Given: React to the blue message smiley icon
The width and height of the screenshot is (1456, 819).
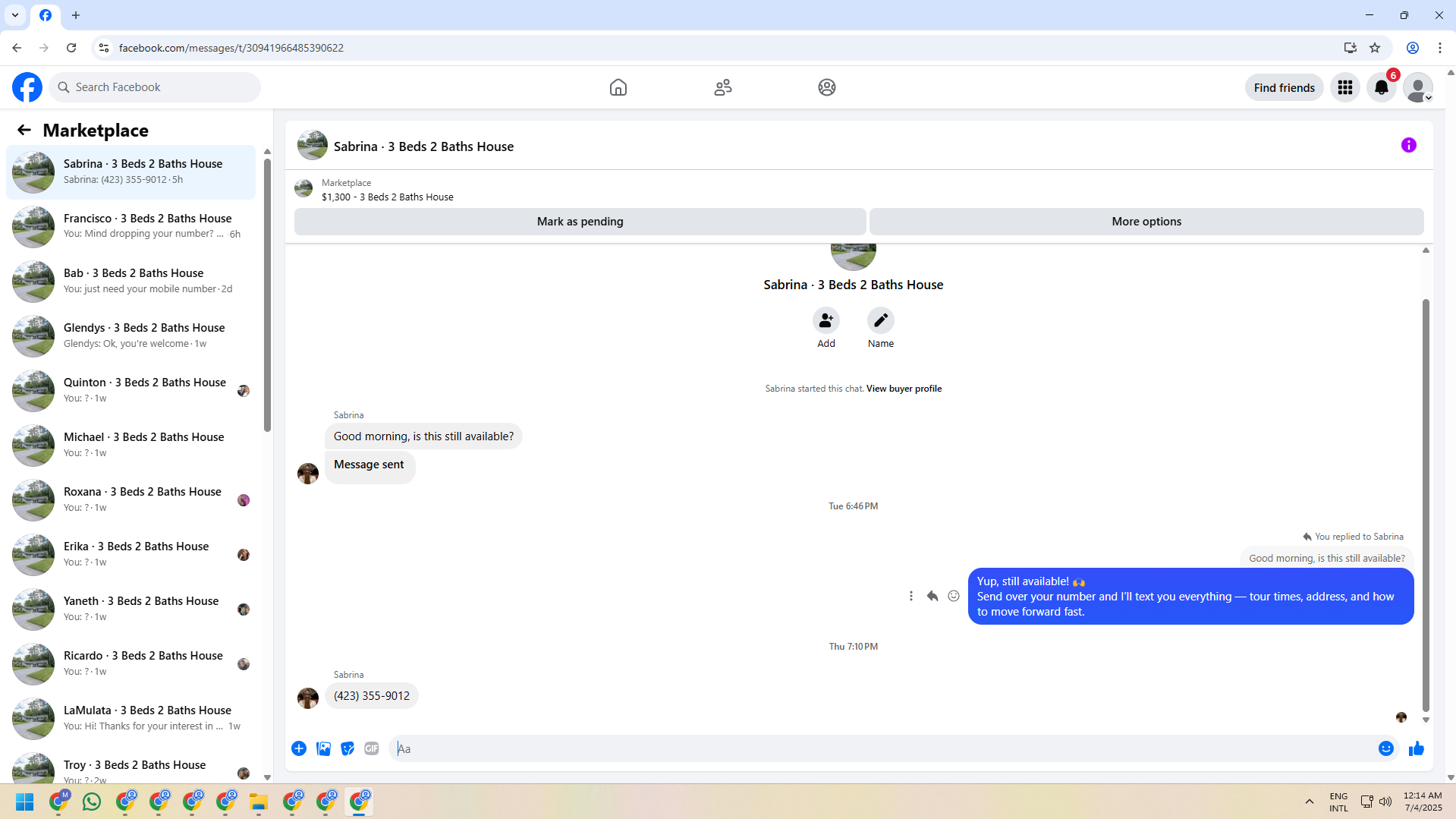Looking at the screenshot, I should pos(954,596).
